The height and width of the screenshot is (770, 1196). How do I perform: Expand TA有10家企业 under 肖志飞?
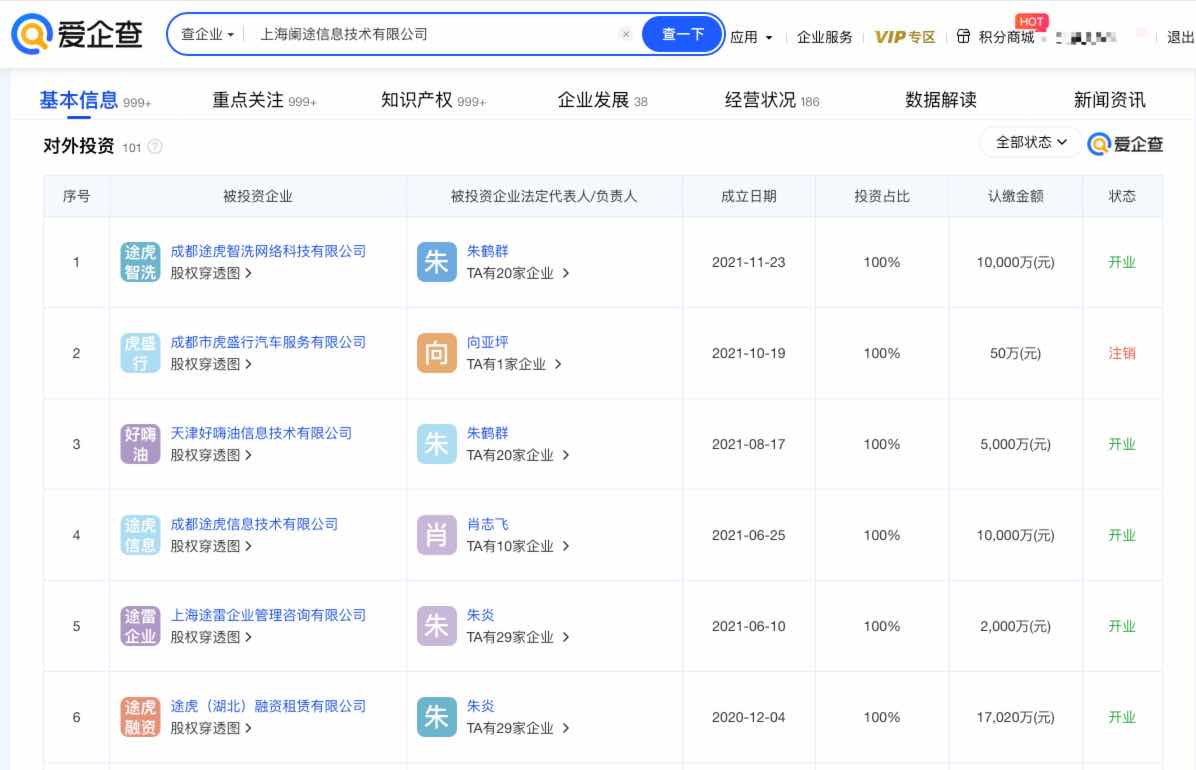[518, 546]
